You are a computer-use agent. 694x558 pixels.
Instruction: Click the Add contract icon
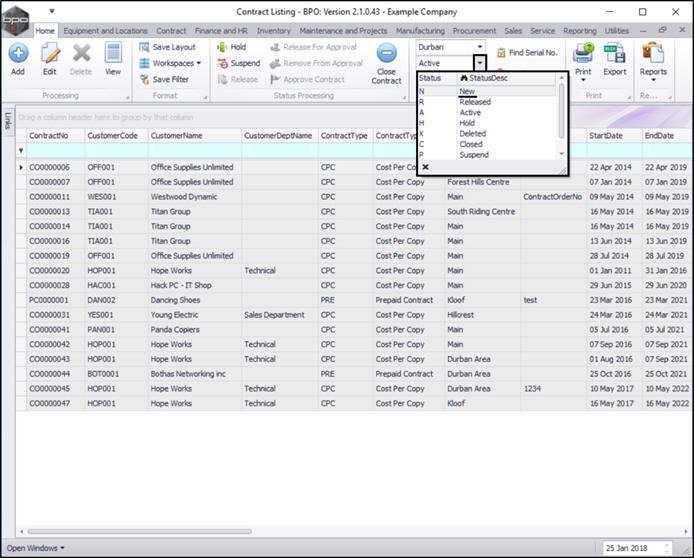[x=18, y=54]
